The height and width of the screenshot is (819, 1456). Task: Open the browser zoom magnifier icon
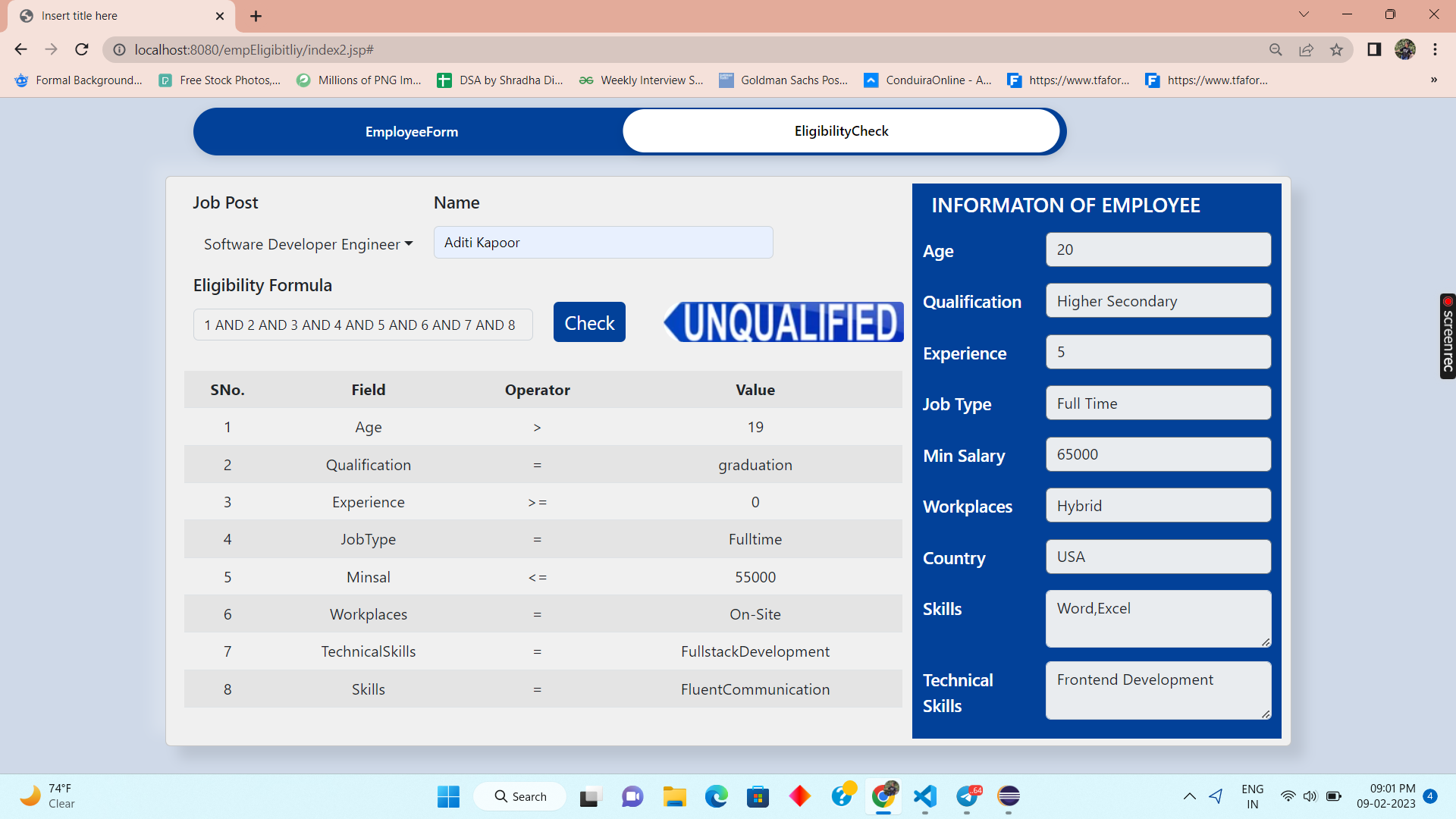tap(1276, 49)
